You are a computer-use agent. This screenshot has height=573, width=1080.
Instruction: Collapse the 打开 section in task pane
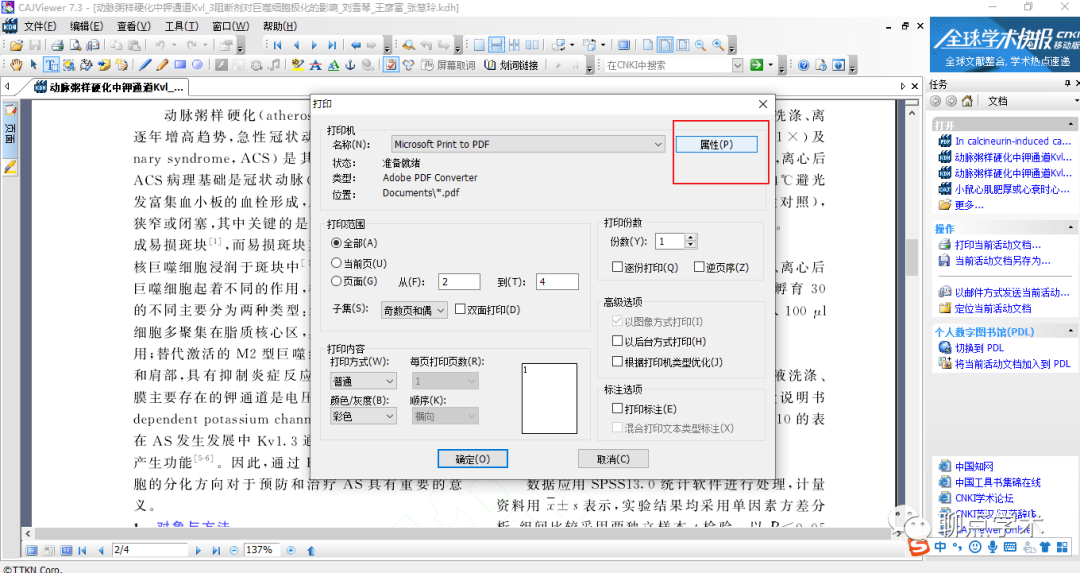pyautogui.click(x=1070, y=125)
